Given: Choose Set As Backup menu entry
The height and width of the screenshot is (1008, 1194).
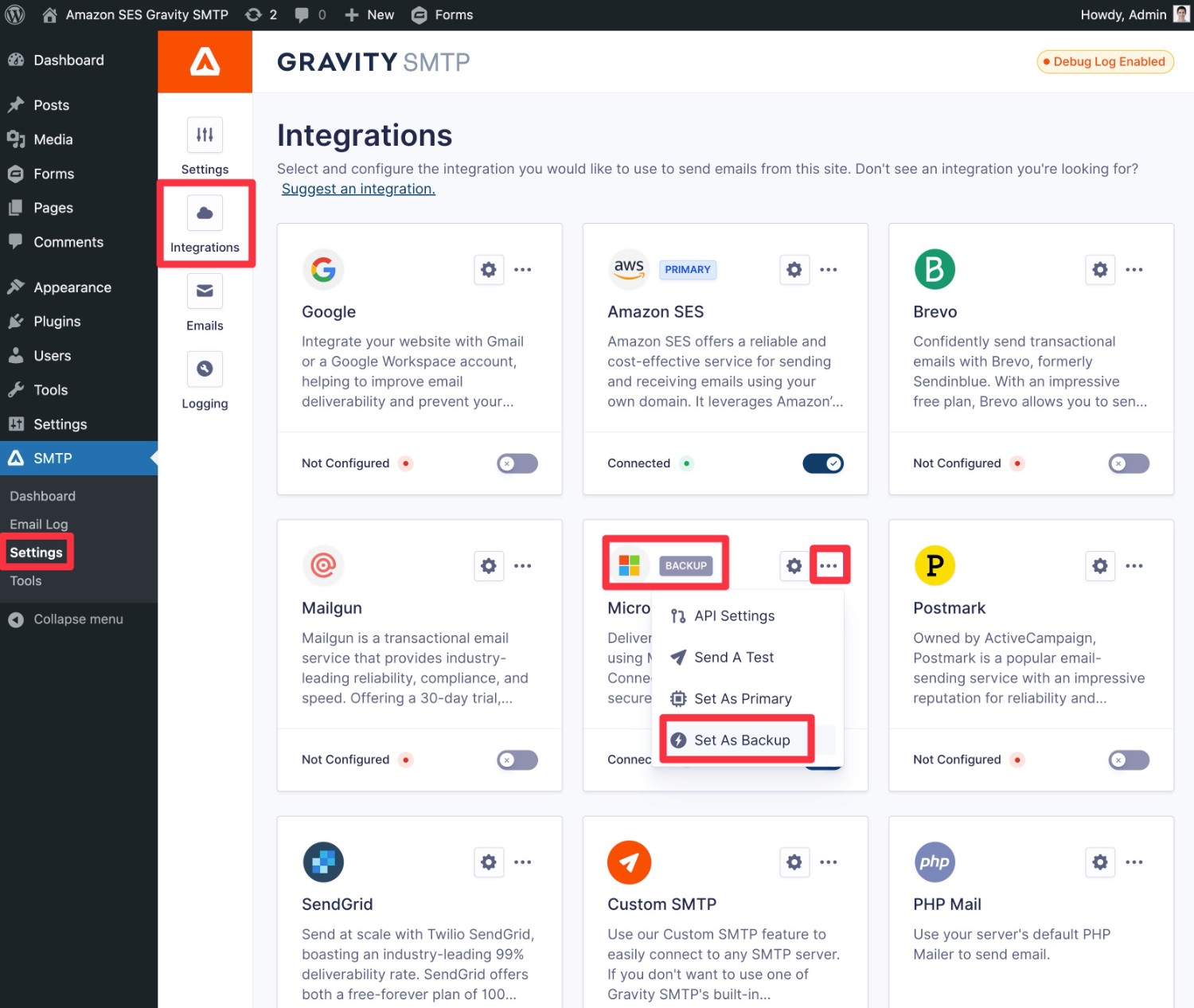Looking at the screenshot, I should [x=747, y=740].
